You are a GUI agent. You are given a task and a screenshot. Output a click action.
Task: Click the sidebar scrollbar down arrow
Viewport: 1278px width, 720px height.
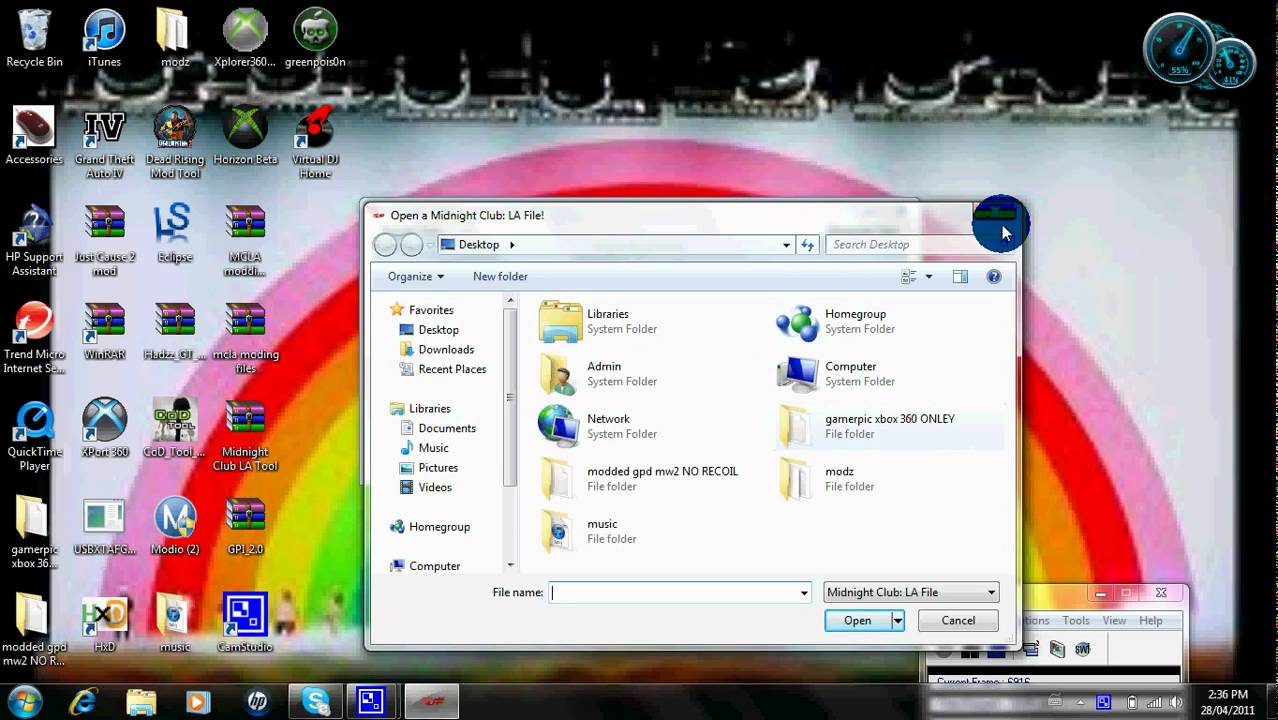(511, 566)
